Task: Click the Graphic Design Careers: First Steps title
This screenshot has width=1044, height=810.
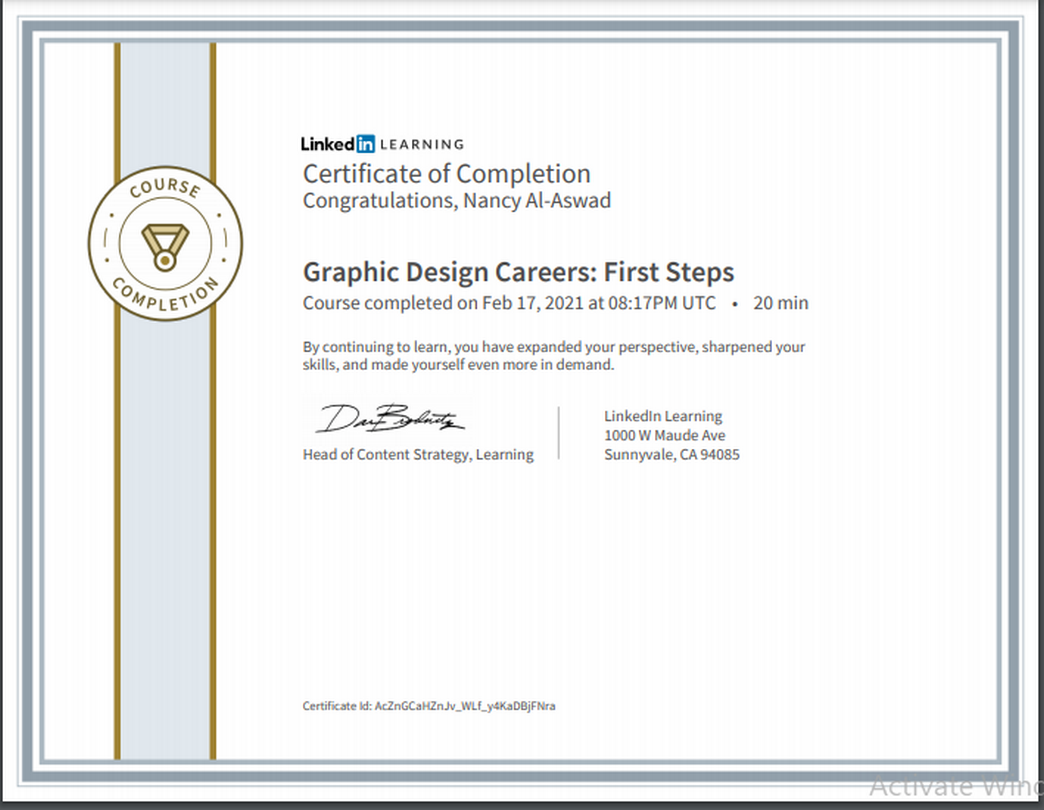Action: pos(518,272)
